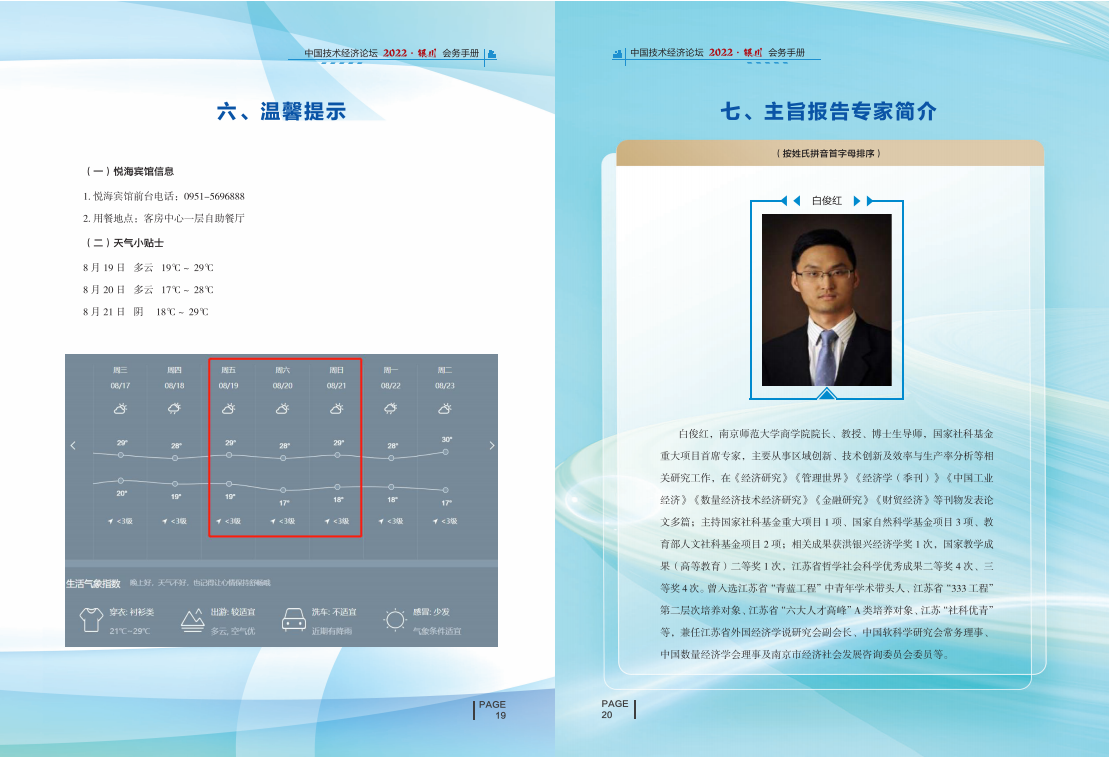Click the 周六 day label in forecast
Screen dimensions: 1109x757
[282, 370]
